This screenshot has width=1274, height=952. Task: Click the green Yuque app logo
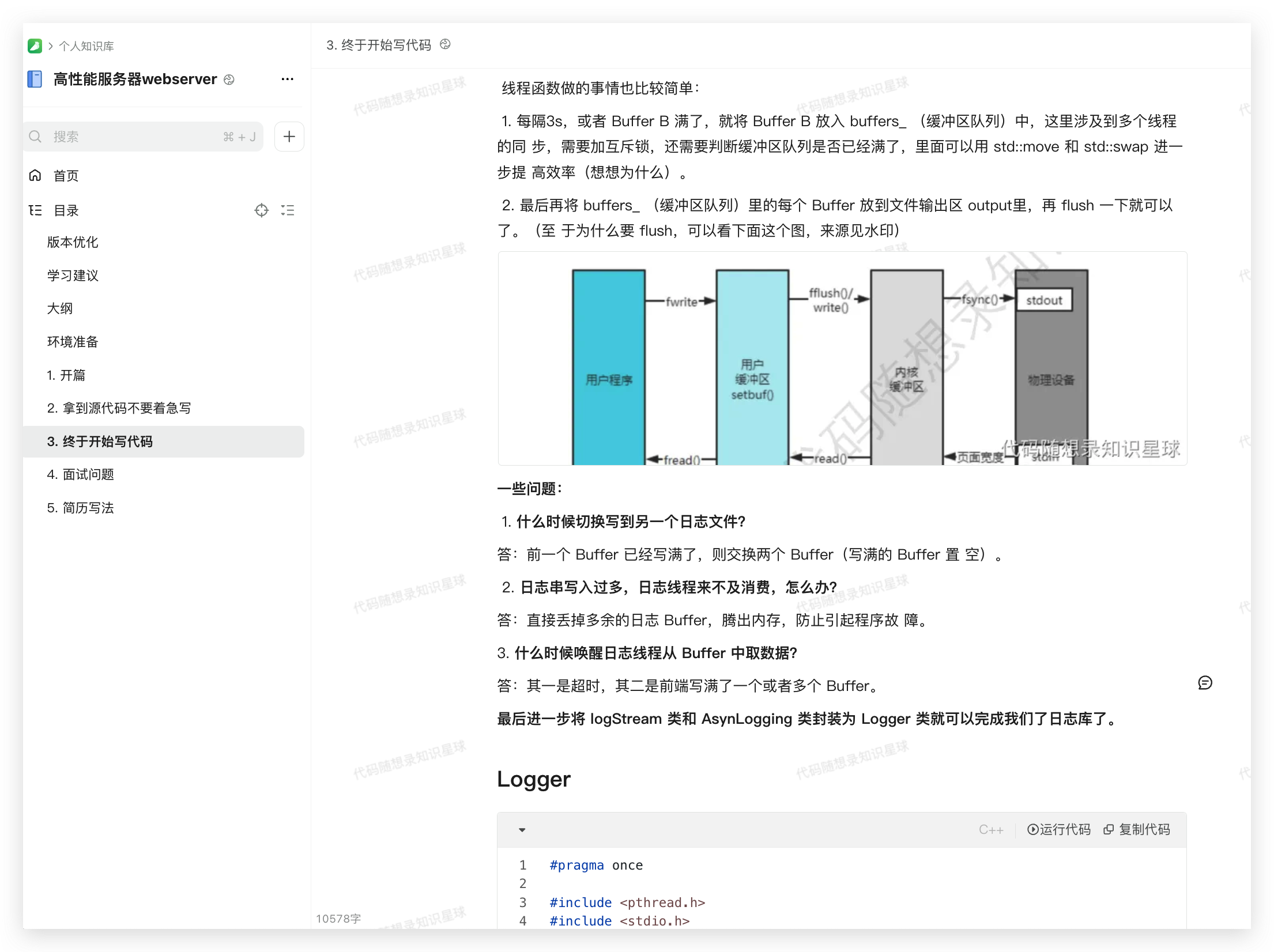pyautogui.click(x=35, y=46)
